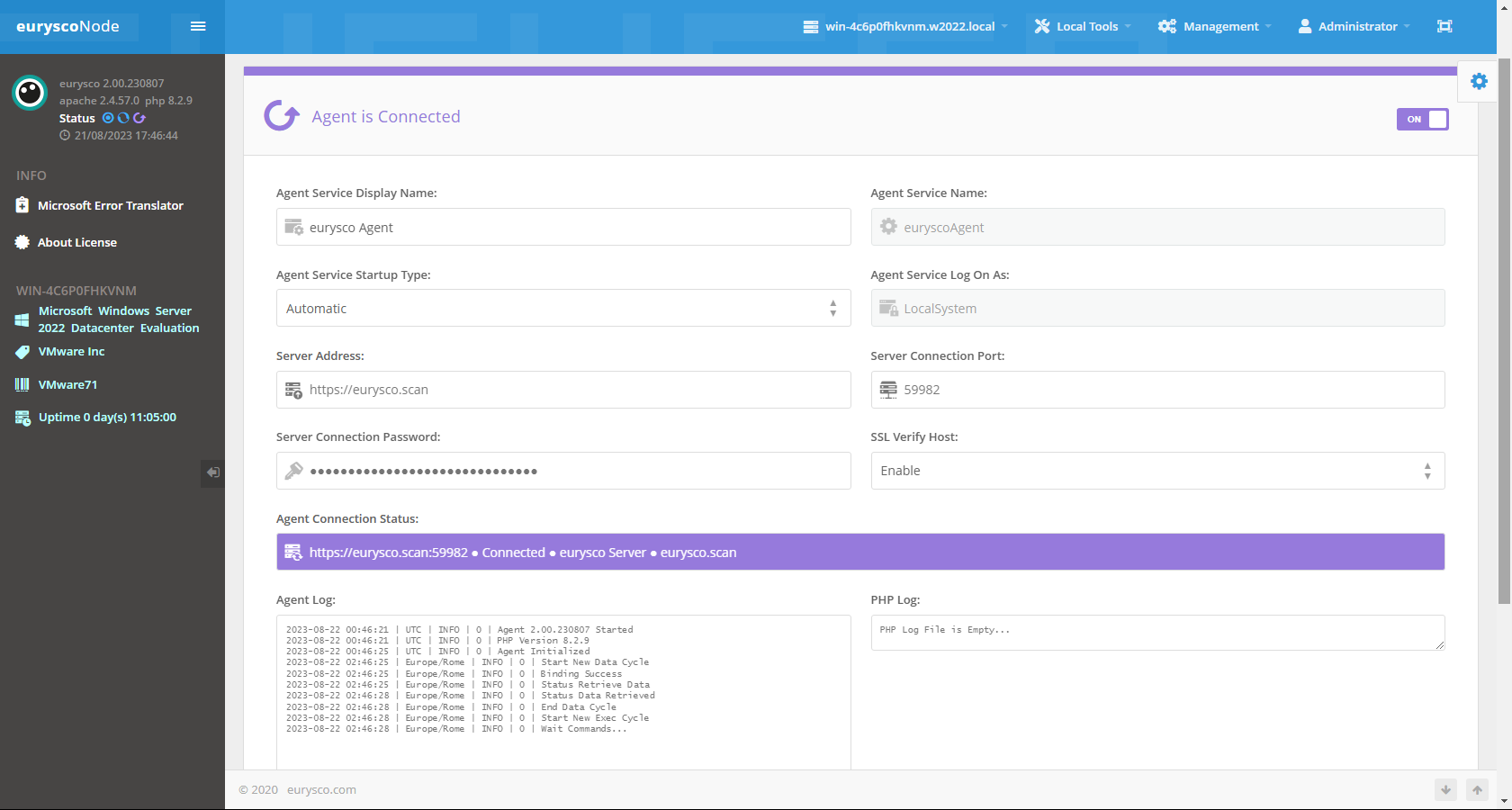
Task: Click the wrench icon of Local Tools
Action: click(x=1042, y=26)
